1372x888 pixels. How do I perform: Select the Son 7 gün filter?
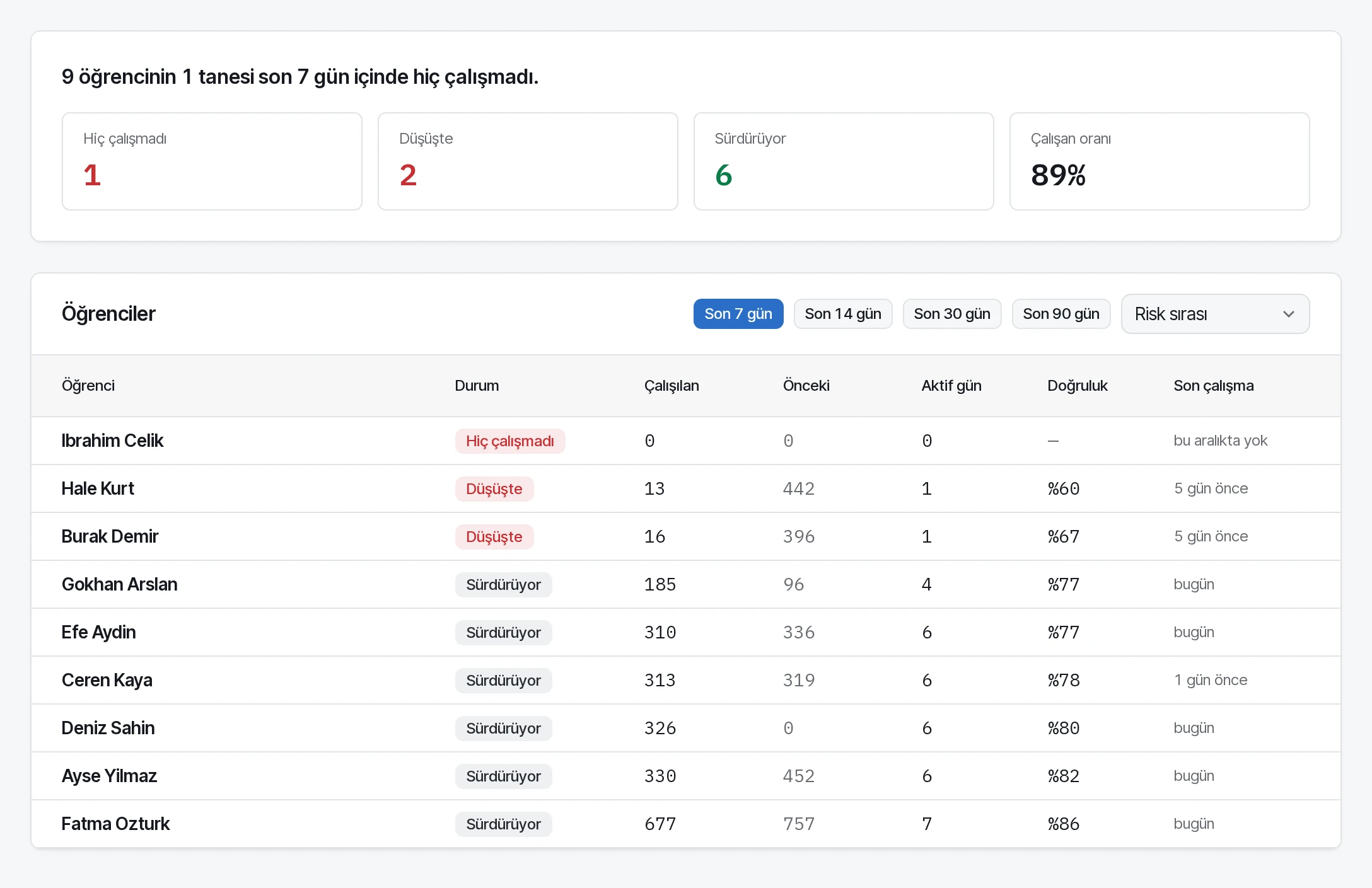click(x=738, y=314)
